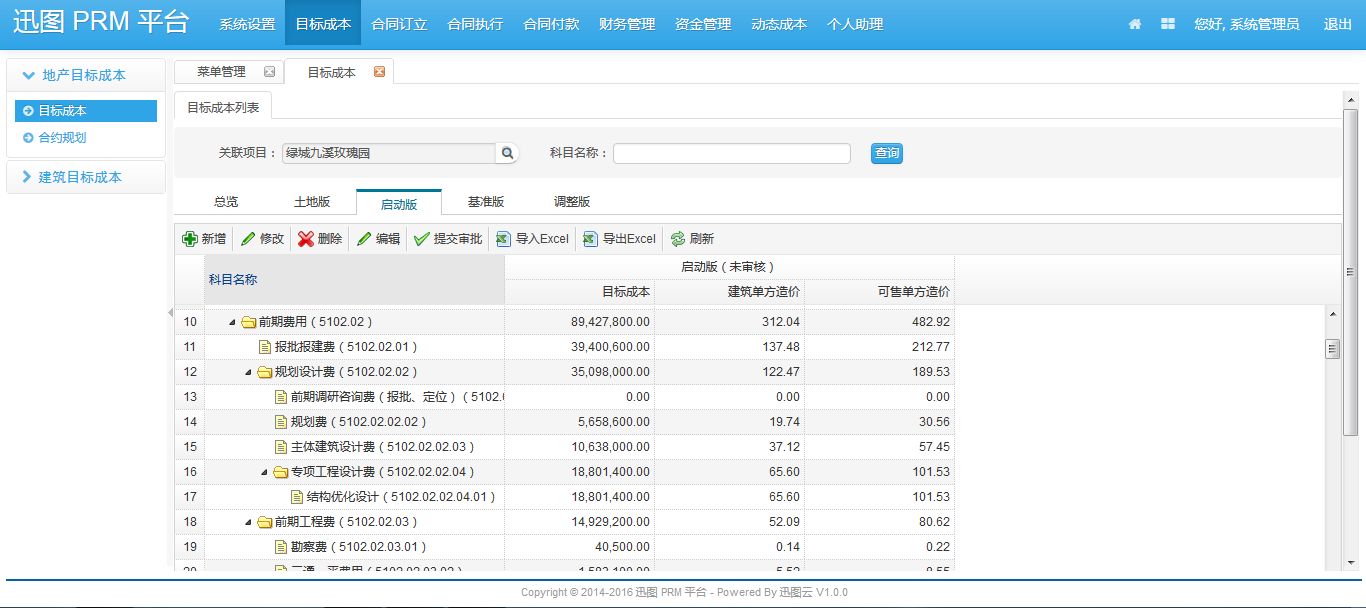
Task: Switch to the 基准版 tab
Action: [x=486, y=202]
